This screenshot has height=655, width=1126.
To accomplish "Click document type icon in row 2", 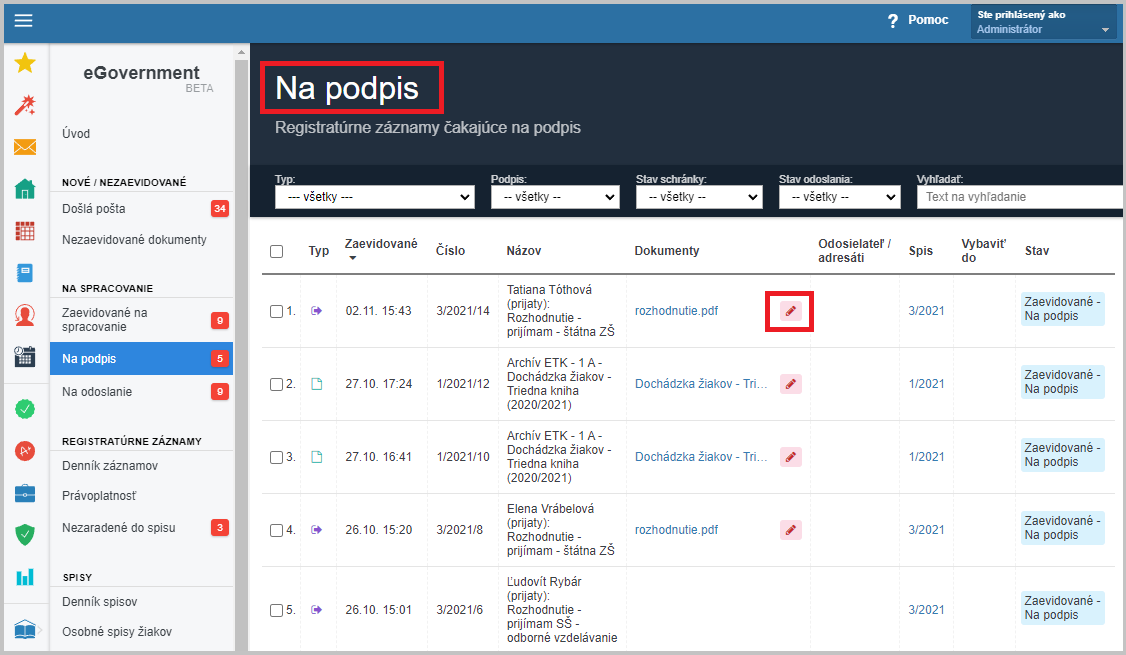I will [317, 384].
